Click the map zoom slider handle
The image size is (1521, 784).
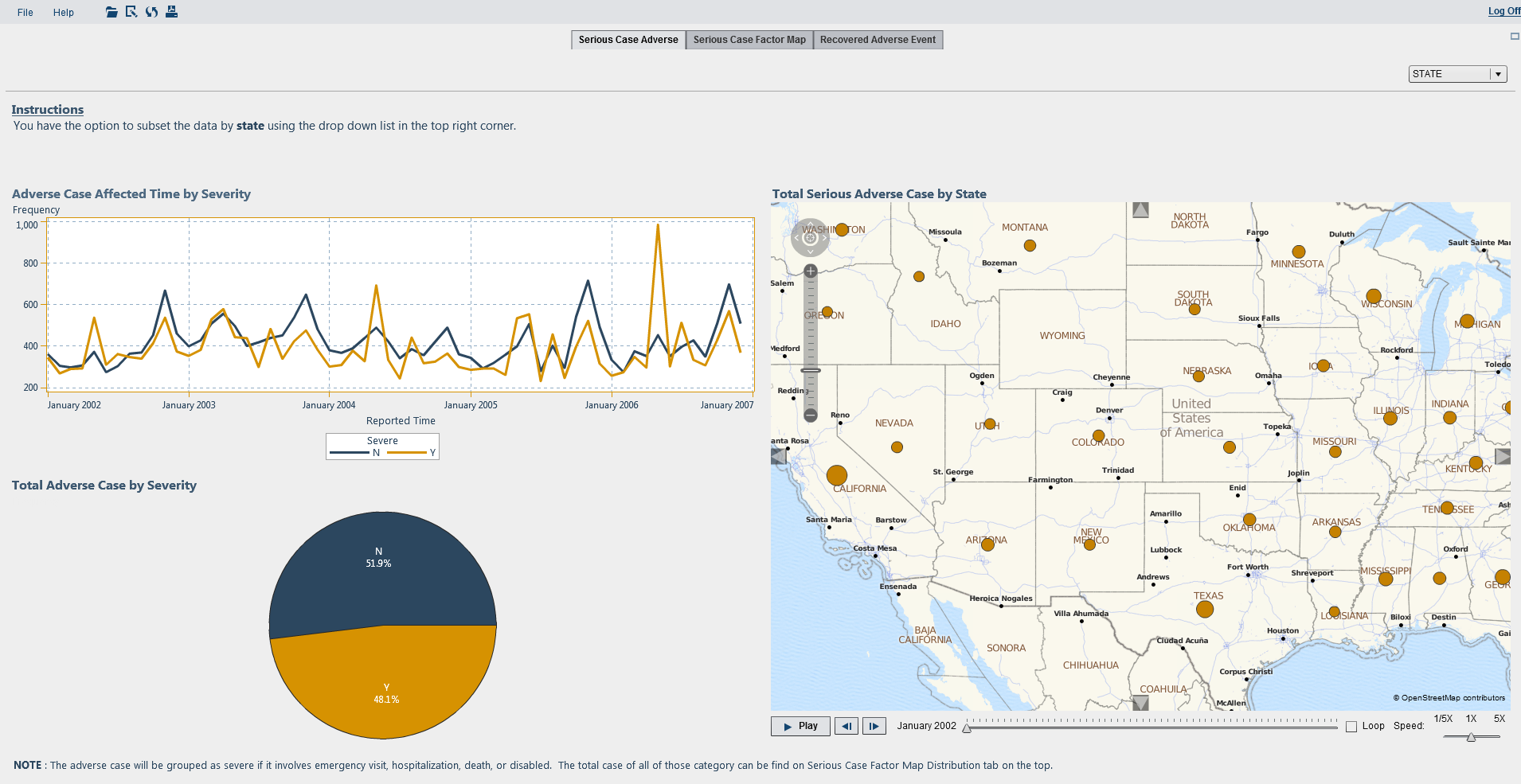pyautogui.click(x=811, y=371)
